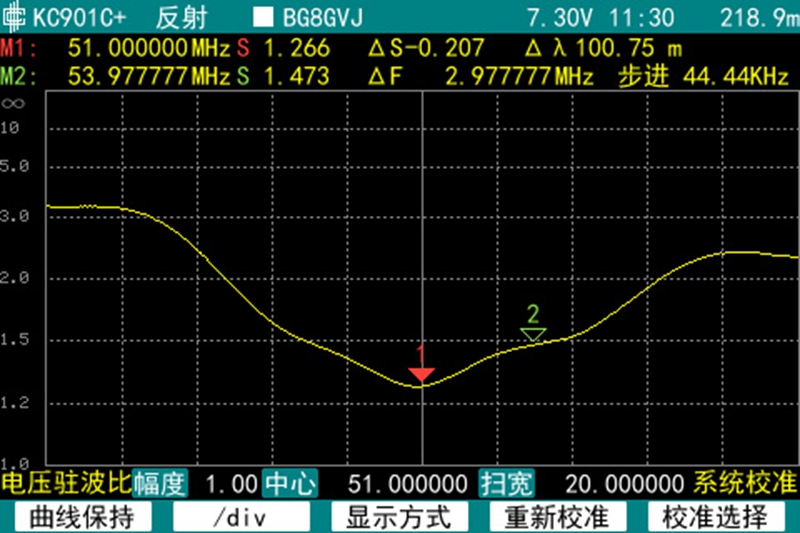The image size is (800, 533).
Task: Click the 电压驻波比 VSWR mode label
Action: pos(65,484)
